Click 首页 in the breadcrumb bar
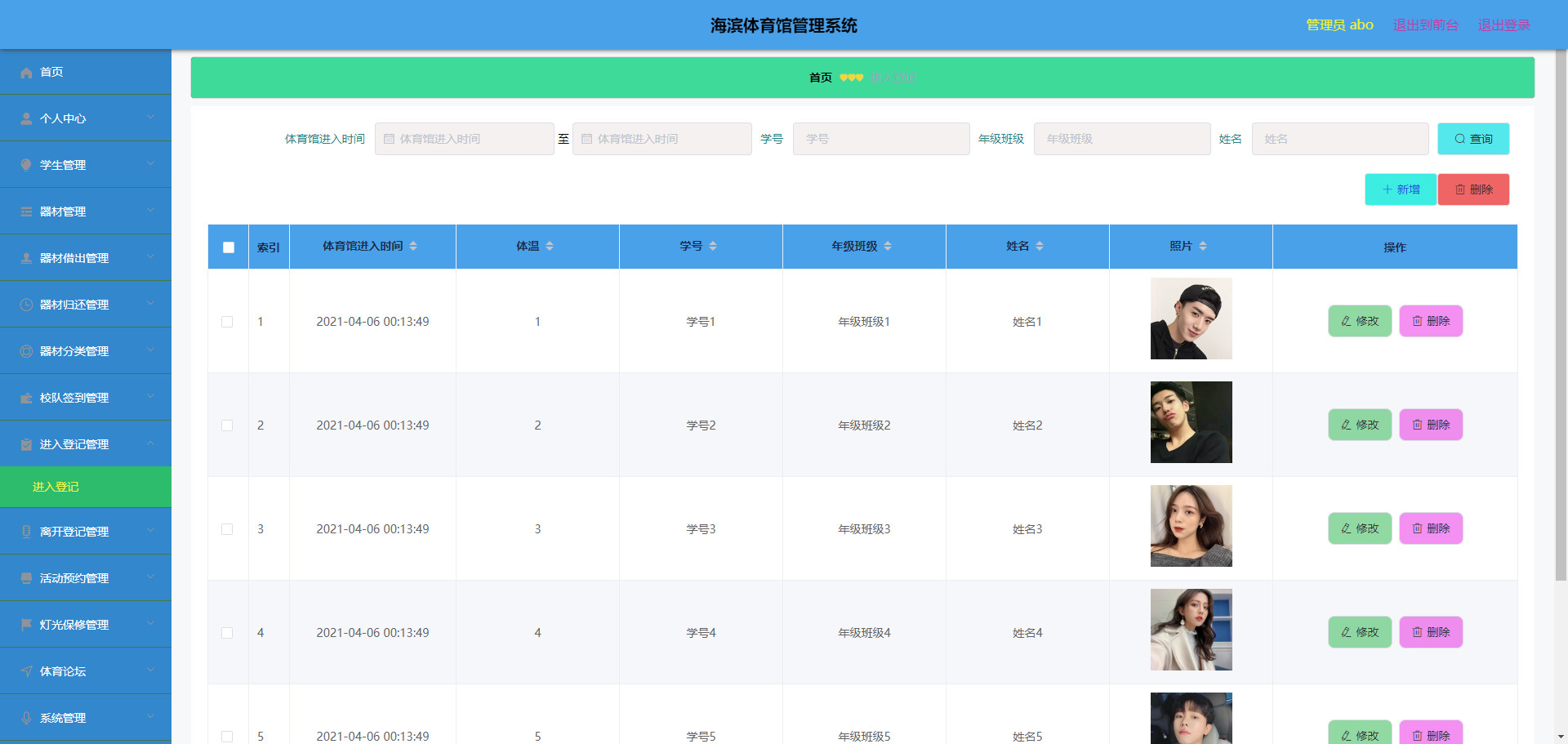This screenshot has height=744, width=1568. click(821, 78)
